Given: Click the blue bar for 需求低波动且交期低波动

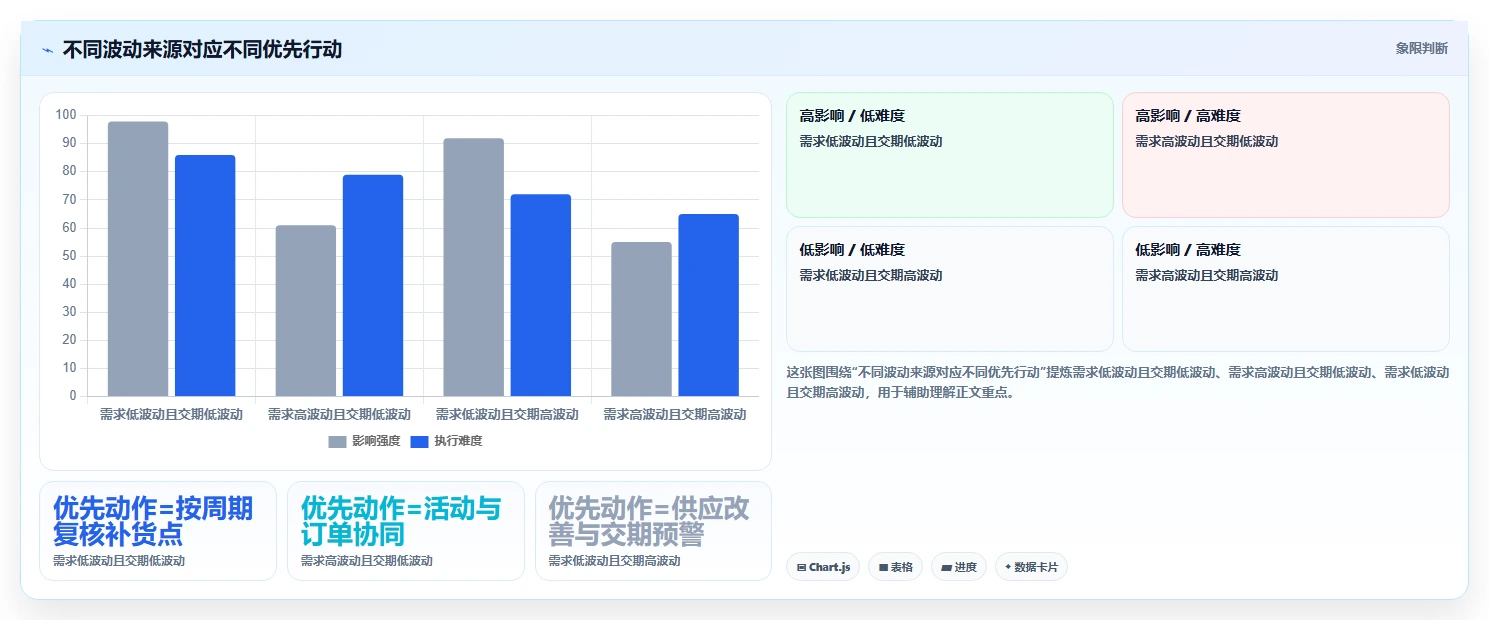Looking at the screenshot, I should point(205,276).
